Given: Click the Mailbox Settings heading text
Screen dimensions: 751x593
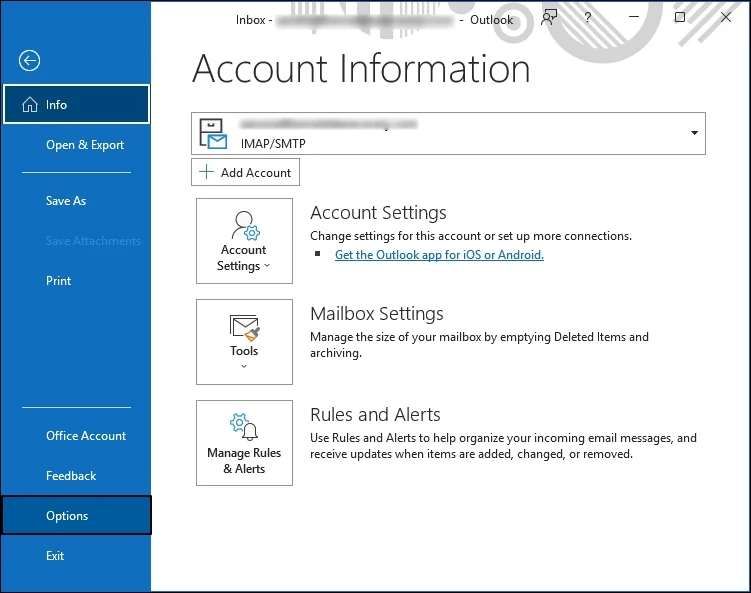Looking at the screenshot, I should 376,314.
